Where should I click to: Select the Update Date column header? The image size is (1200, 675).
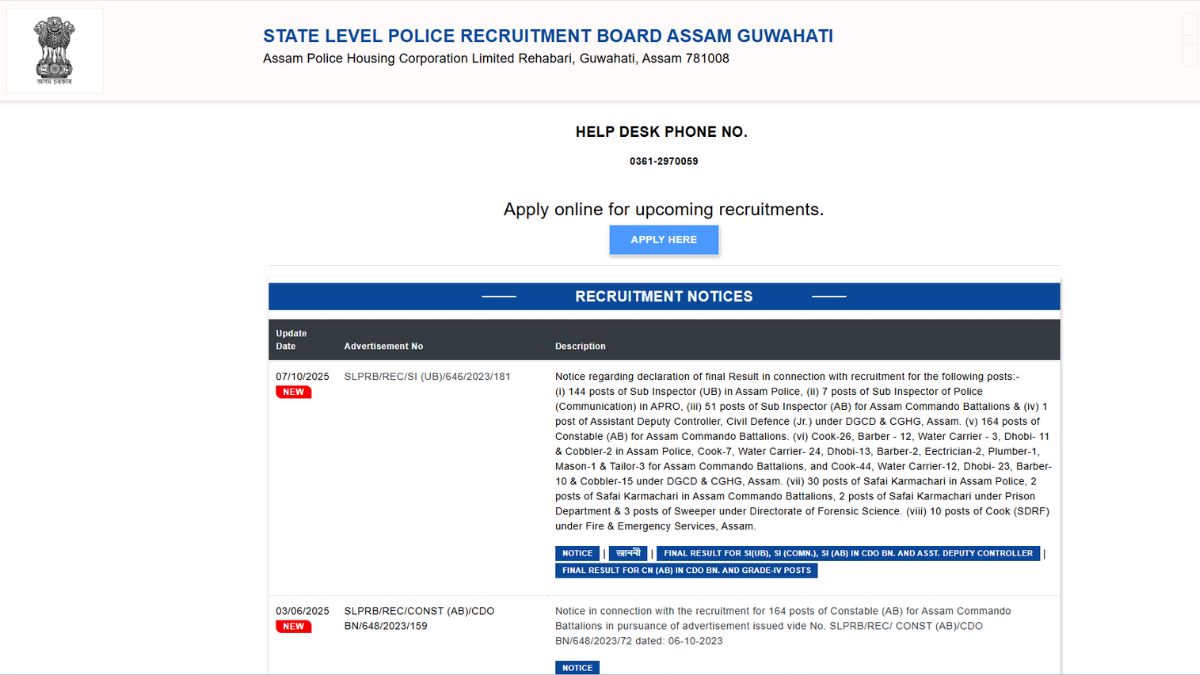point(292,340)
